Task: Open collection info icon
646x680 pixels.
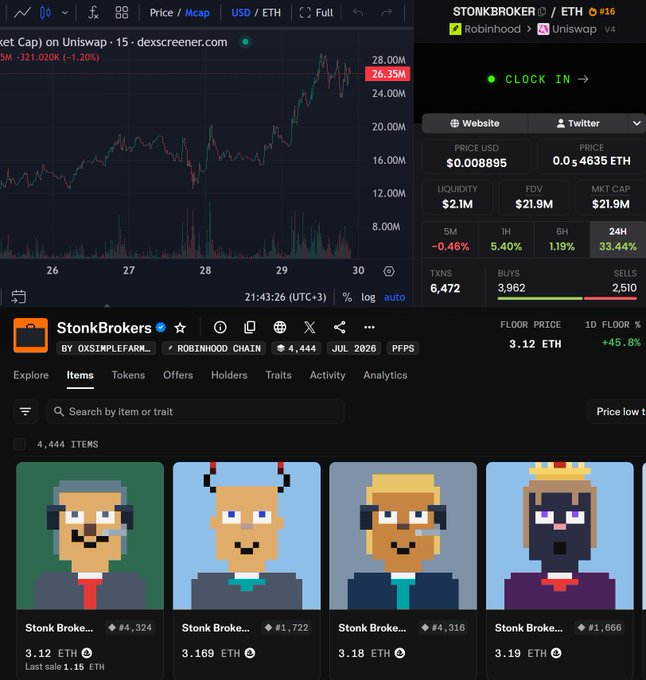Action: click(x=220, y=327)
